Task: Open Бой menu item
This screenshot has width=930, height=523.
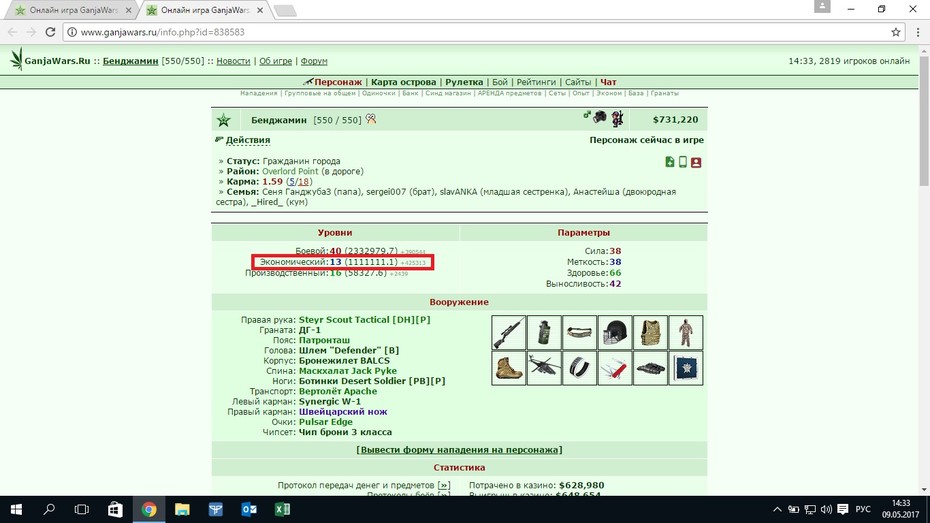Action: click(500, 82)
